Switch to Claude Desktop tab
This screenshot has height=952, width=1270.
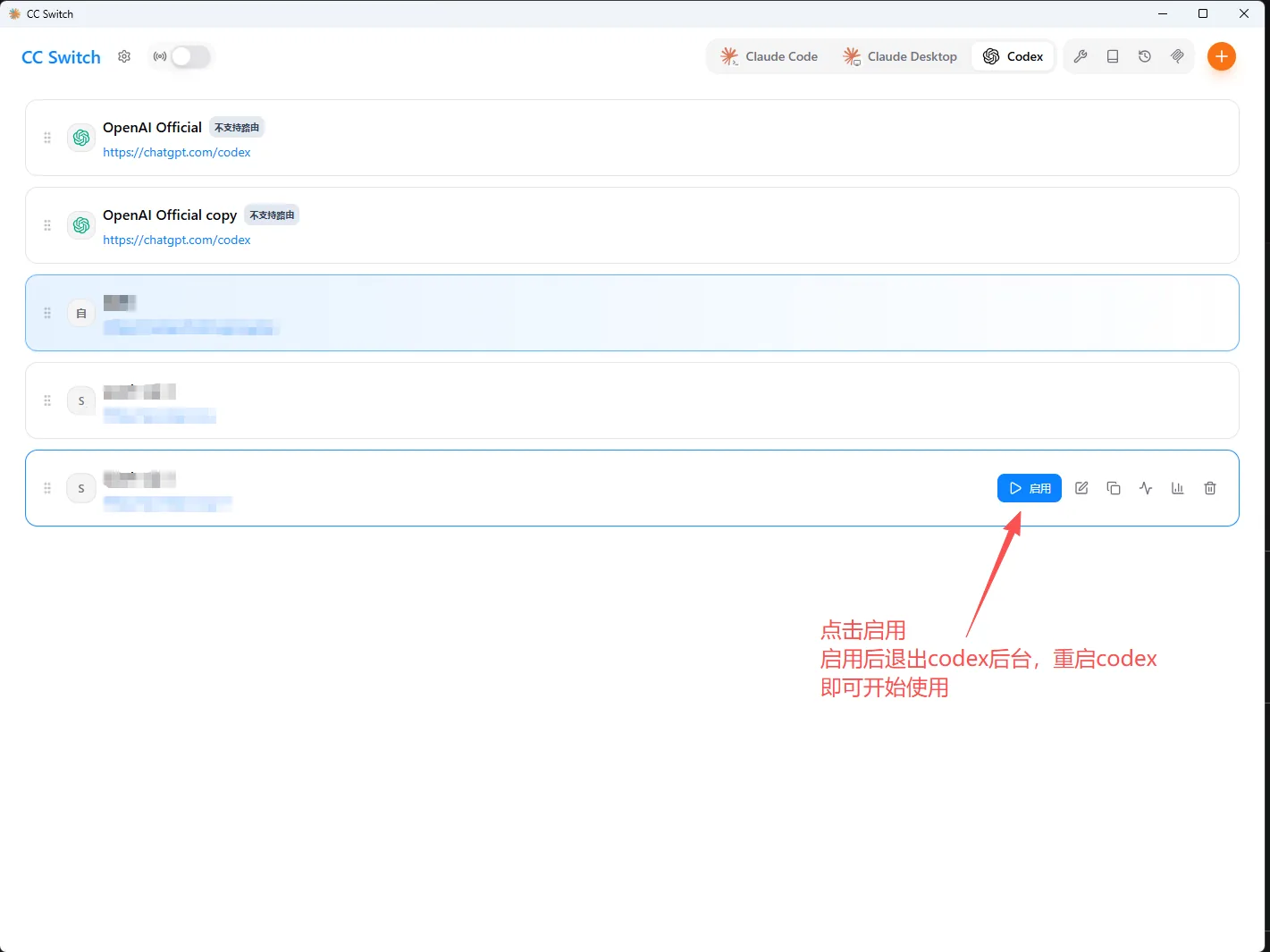pos(899,56)
